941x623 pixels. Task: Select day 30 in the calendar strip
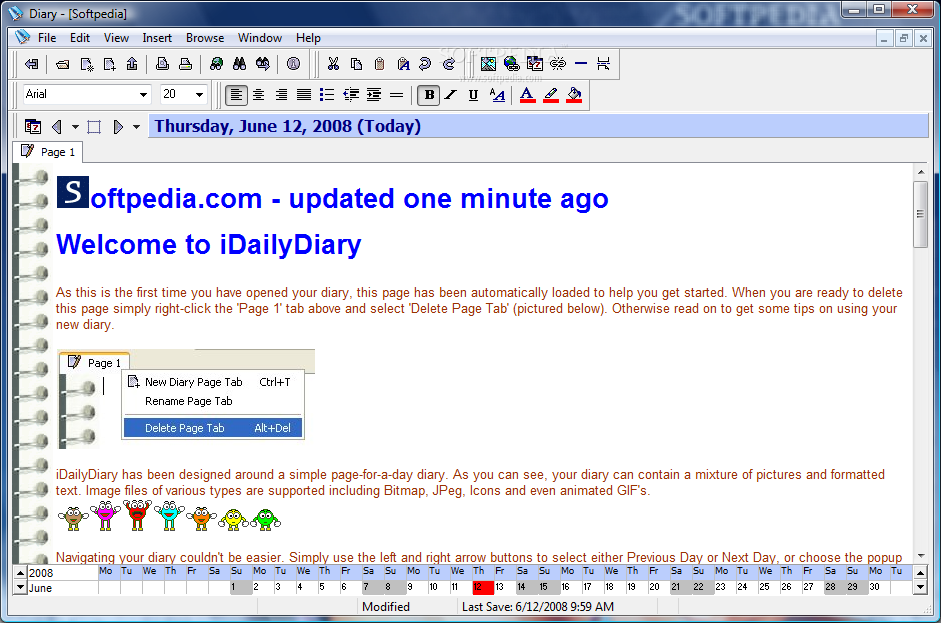click(x=878, y=587)
